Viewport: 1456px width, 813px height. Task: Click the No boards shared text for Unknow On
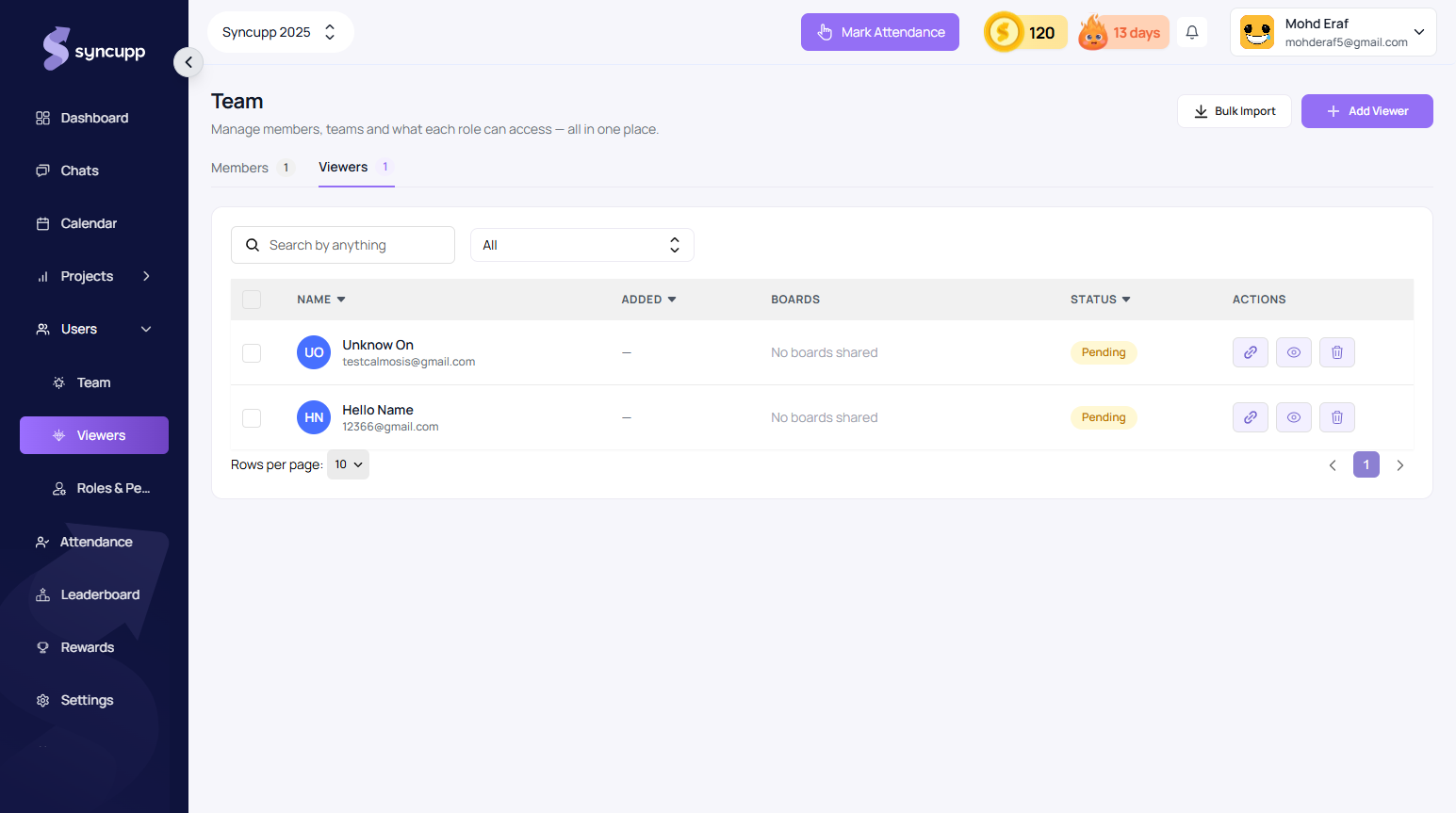coord(825,352)
